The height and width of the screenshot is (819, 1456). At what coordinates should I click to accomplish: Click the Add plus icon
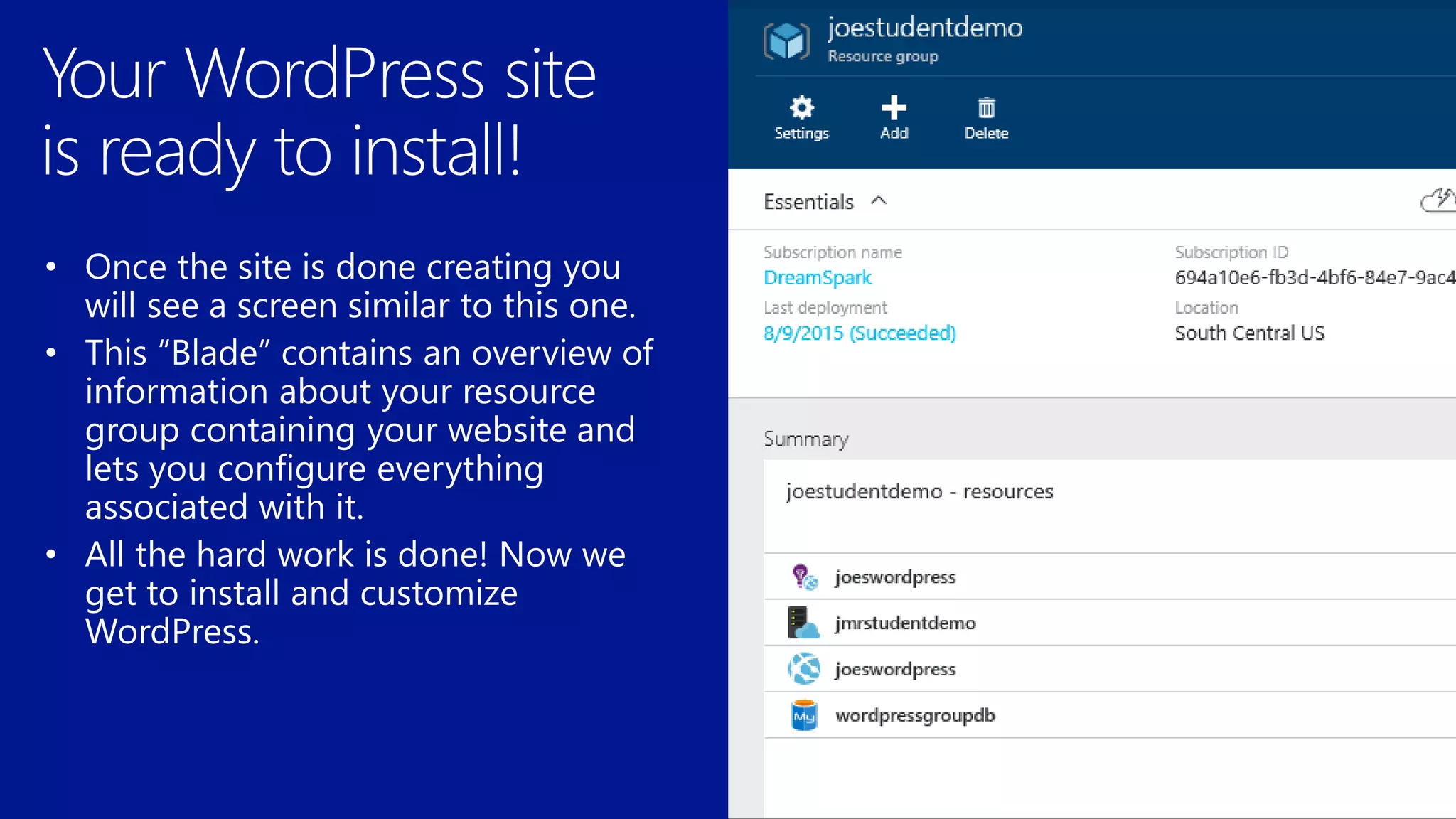894,108
